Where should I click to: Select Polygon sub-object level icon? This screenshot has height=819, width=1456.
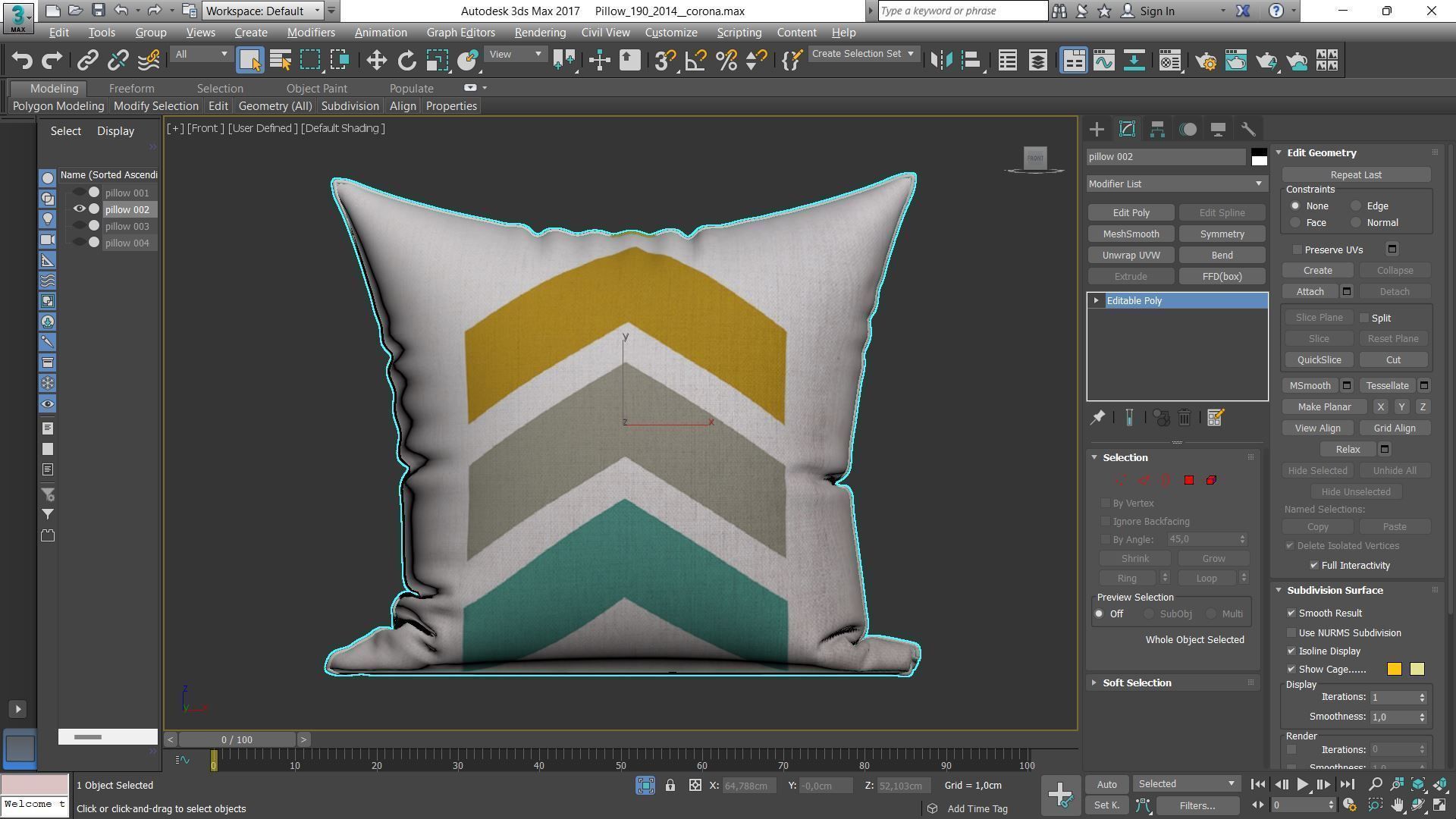(x=1189, y=480)
